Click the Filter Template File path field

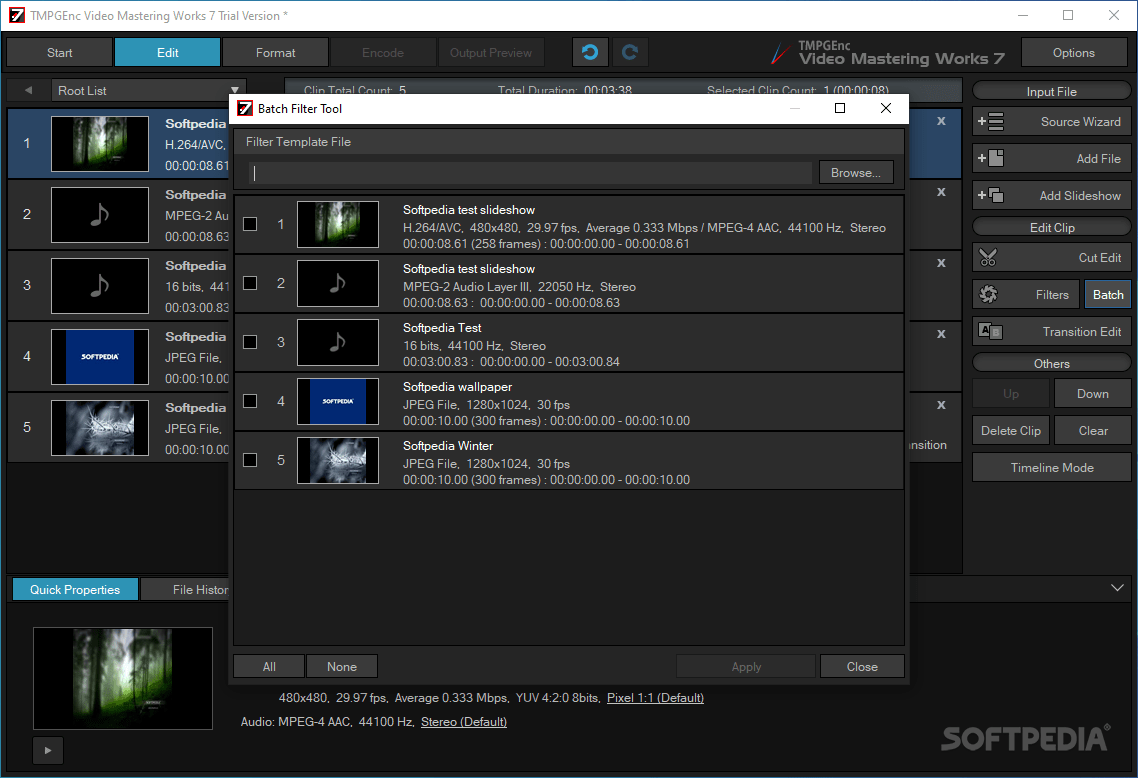[531, 173]
